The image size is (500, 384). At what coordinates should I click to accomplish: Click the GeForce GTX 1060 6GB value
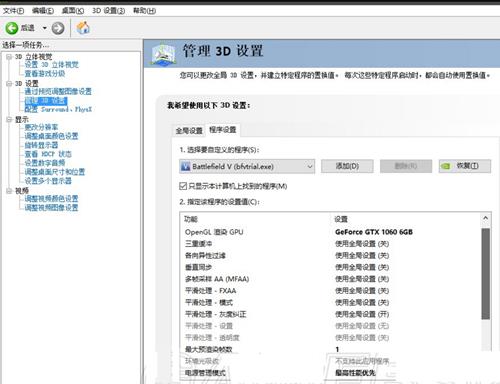point(374,232)
